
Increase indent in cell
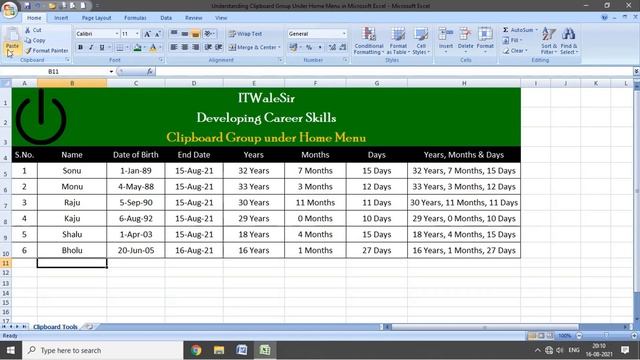click(x=219, y=47)
